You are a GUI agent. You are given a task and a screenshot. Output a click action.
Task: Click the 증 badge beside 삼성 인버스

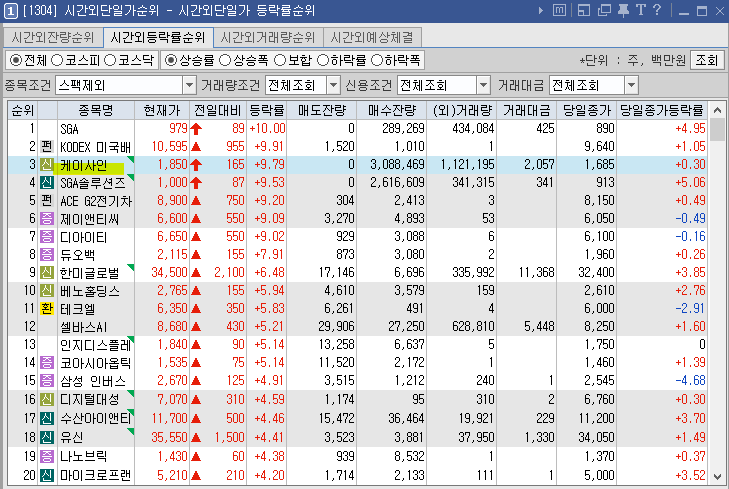click(x=46, y=381)
